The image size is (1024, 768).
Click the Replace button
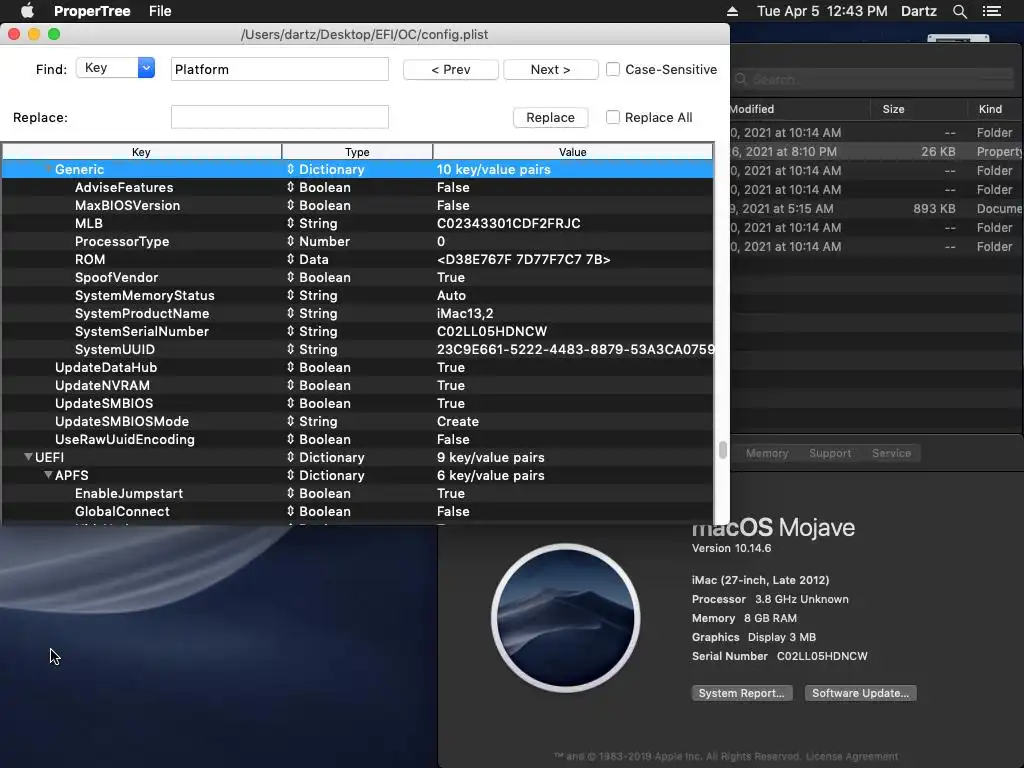(551, 118)
